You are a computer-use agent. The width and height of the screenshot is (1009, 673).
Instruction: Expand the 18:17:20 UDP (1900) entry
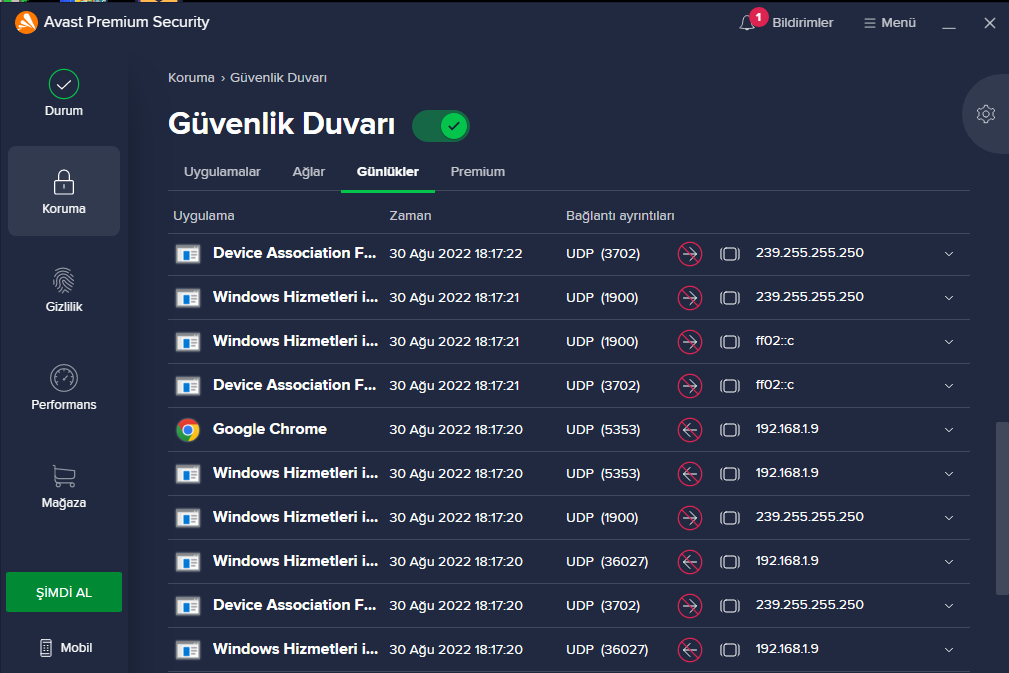click(949, 518)
